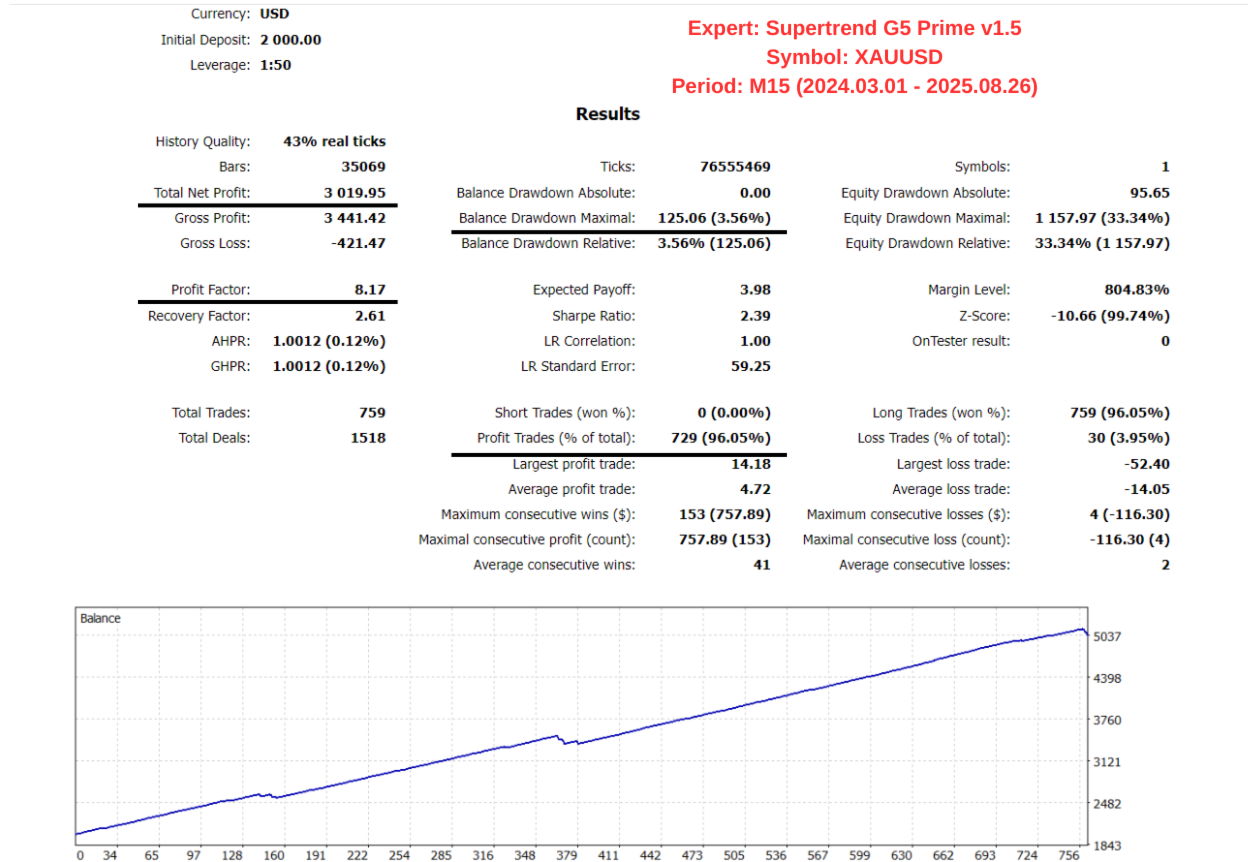
Task: Click Recovery Factor value 2.61
Action: (x=371, y=316)
